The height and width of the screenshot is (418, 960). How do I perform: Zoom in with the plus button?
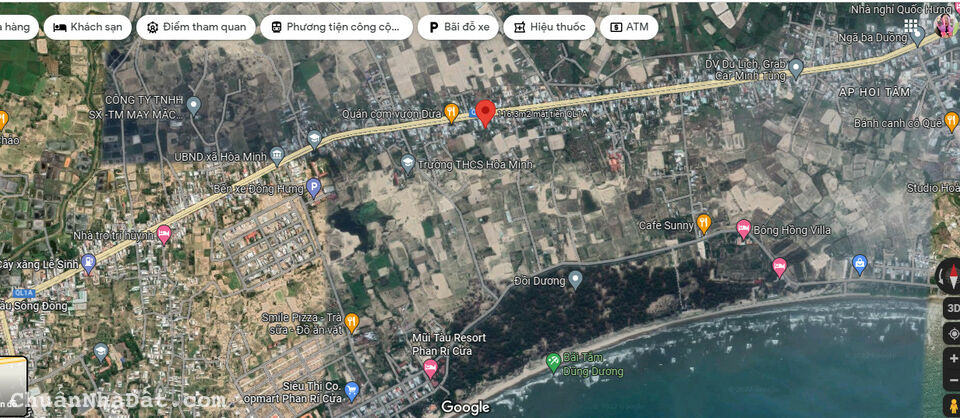953,359
